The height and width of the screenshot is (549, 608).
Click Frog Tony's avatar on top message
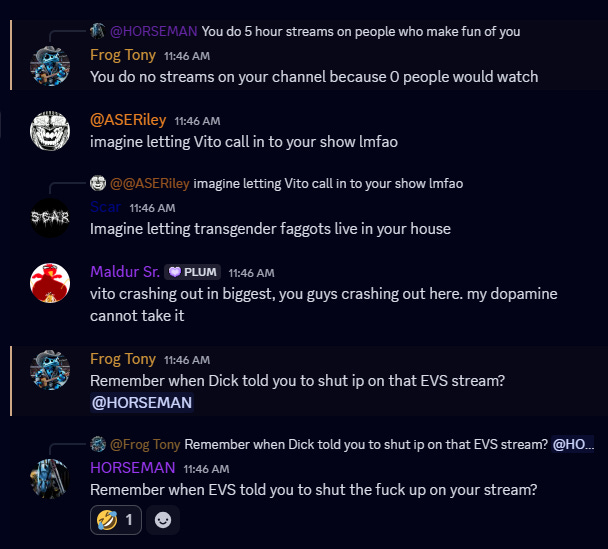click(x=50, y=66)
